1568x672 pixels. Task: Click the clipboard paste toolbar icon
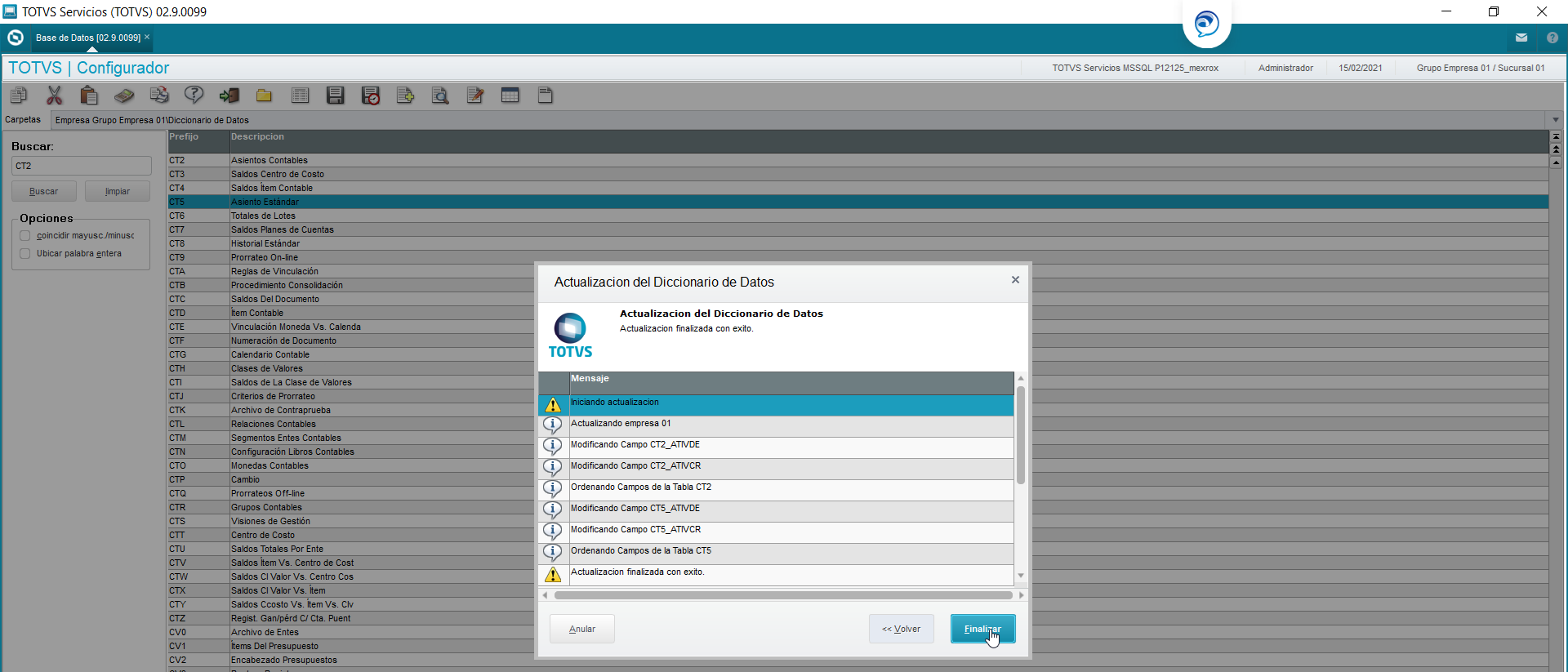coord(89,96)
